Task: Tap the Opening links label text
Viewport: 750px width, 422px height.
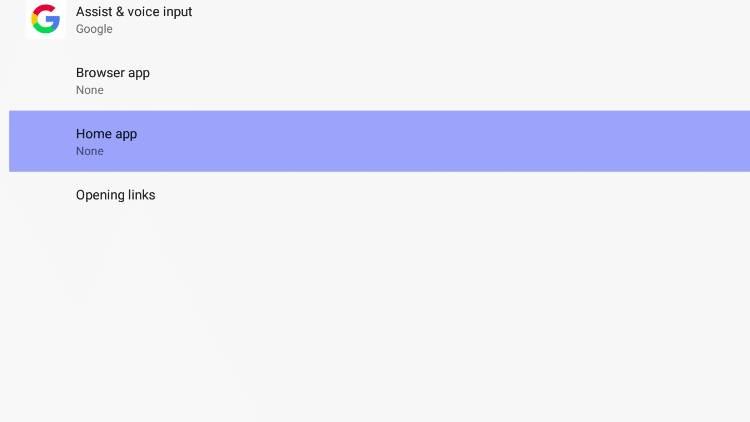Action: pos(115,195)
